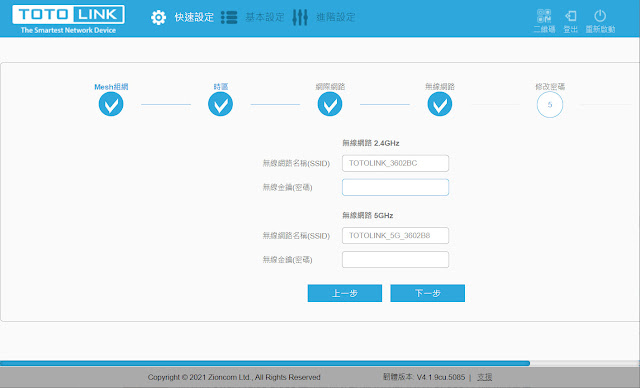Open the 支援 support link

484,377
